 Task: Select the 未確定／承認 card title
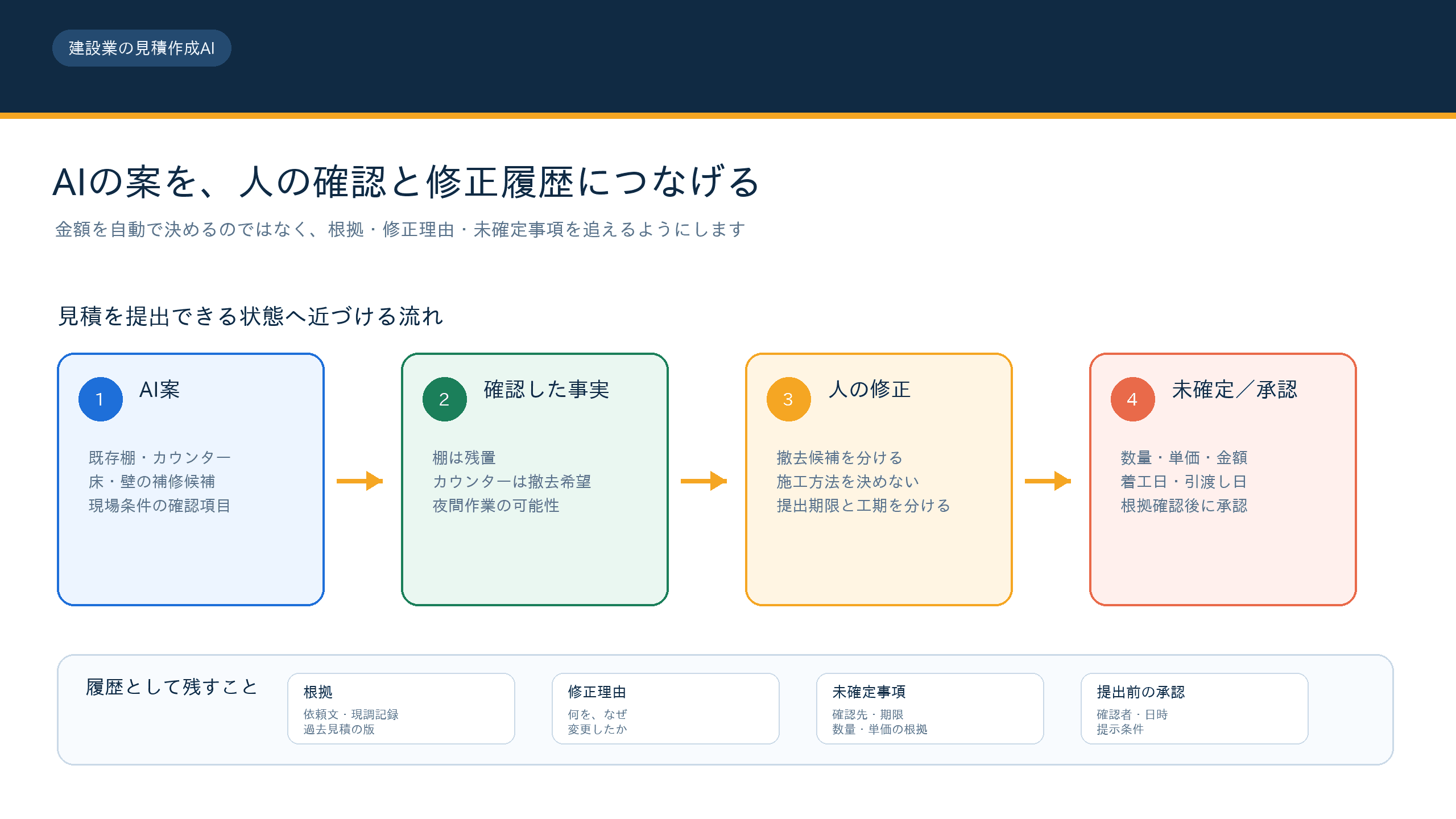tap(1235, 390)
